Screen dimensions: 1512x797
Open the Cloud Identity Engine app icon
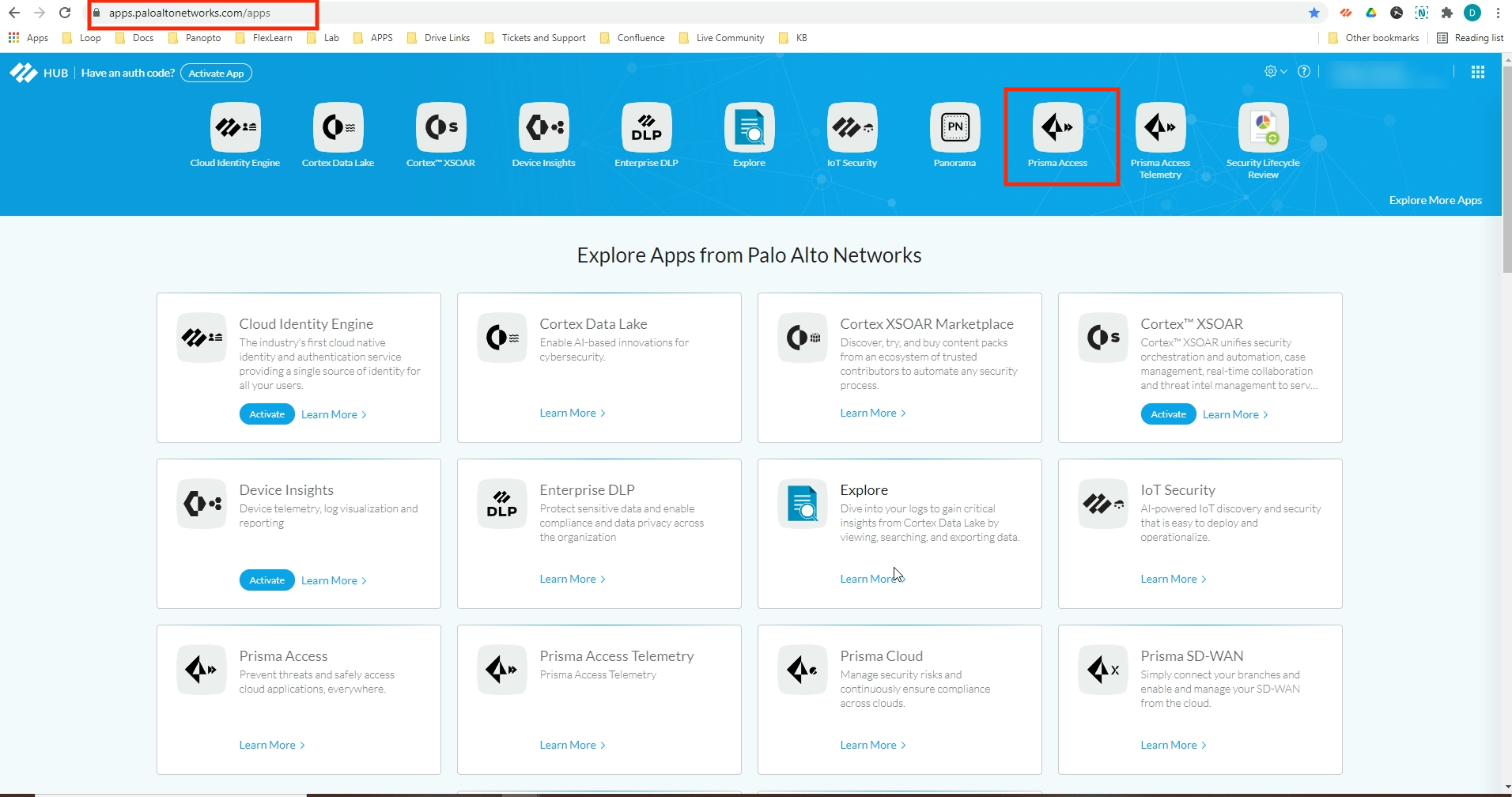[235, 128]
